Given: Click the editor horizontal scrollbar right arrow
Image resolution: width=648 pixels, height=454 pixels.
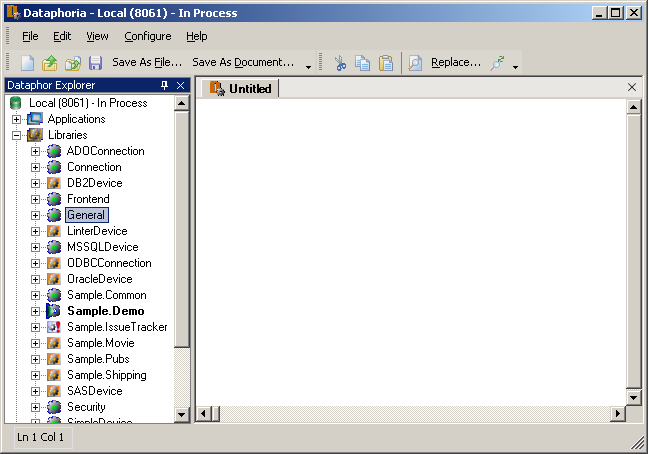Looking at the screenshot, I should point(618,414).
